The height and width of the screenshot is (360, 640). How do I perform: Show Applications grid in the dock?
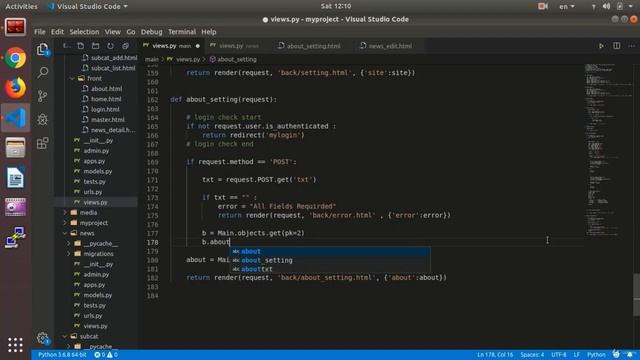pyautogui.click(x=16, y=345)
